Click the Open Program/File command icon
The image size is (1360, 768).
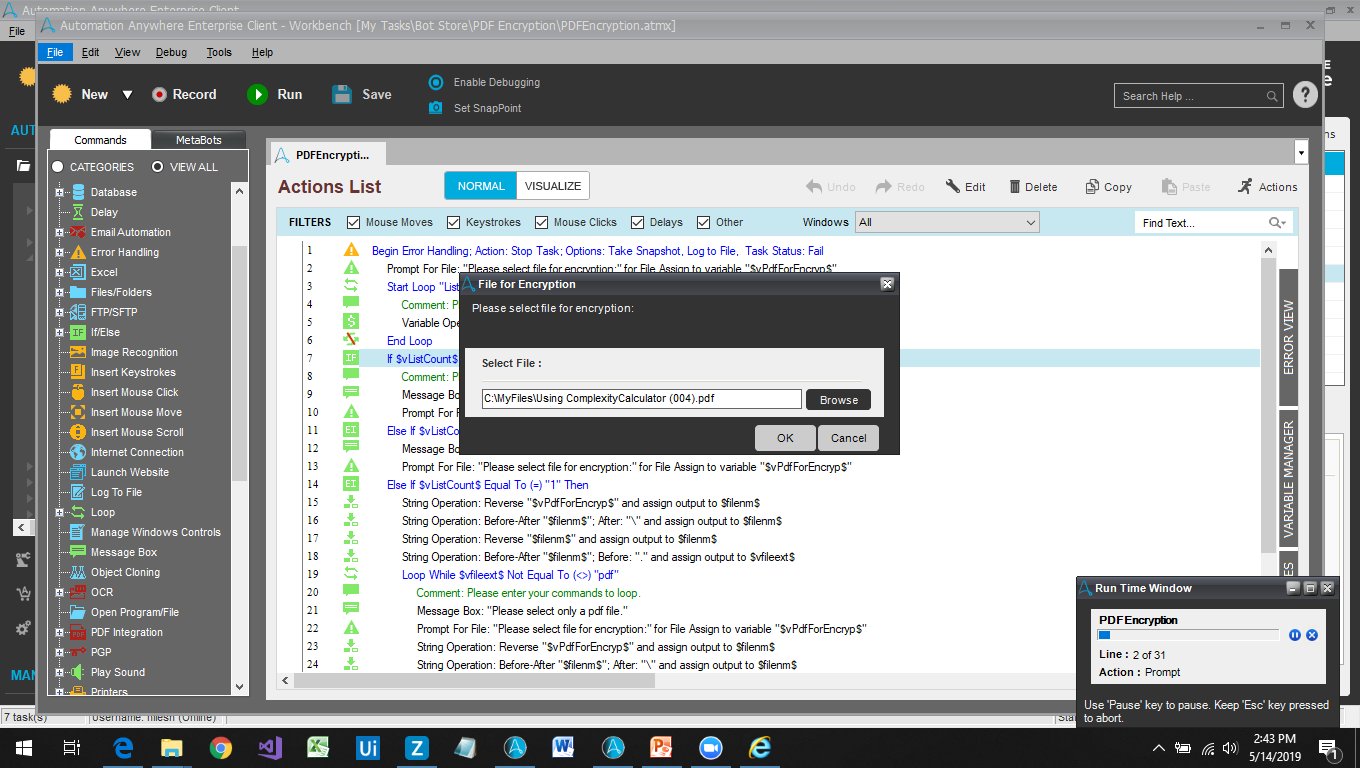point(78,612)
